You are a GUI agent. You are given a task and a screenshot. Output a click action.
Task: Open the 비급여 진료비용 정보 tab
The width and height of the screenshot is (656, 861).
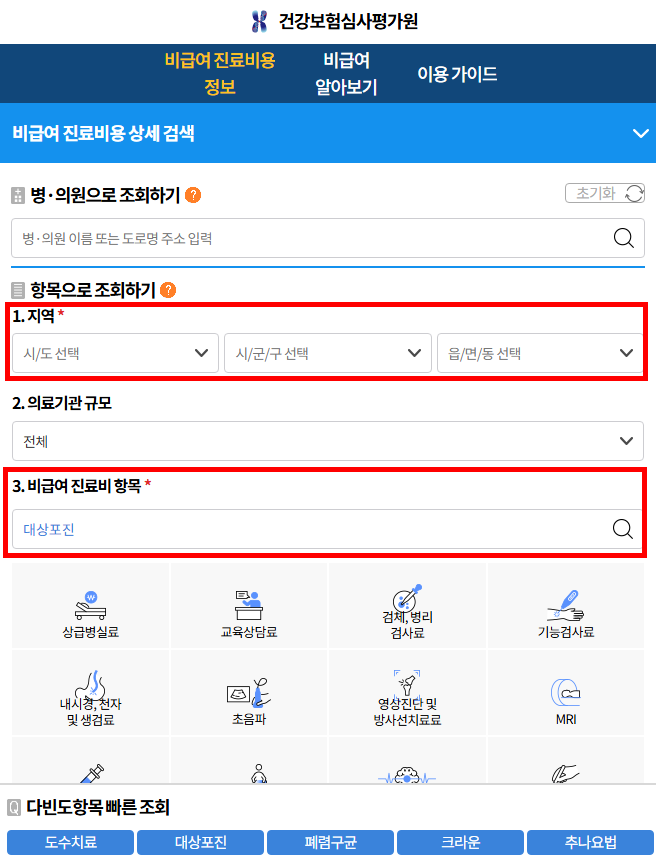(x=220, y=74)
